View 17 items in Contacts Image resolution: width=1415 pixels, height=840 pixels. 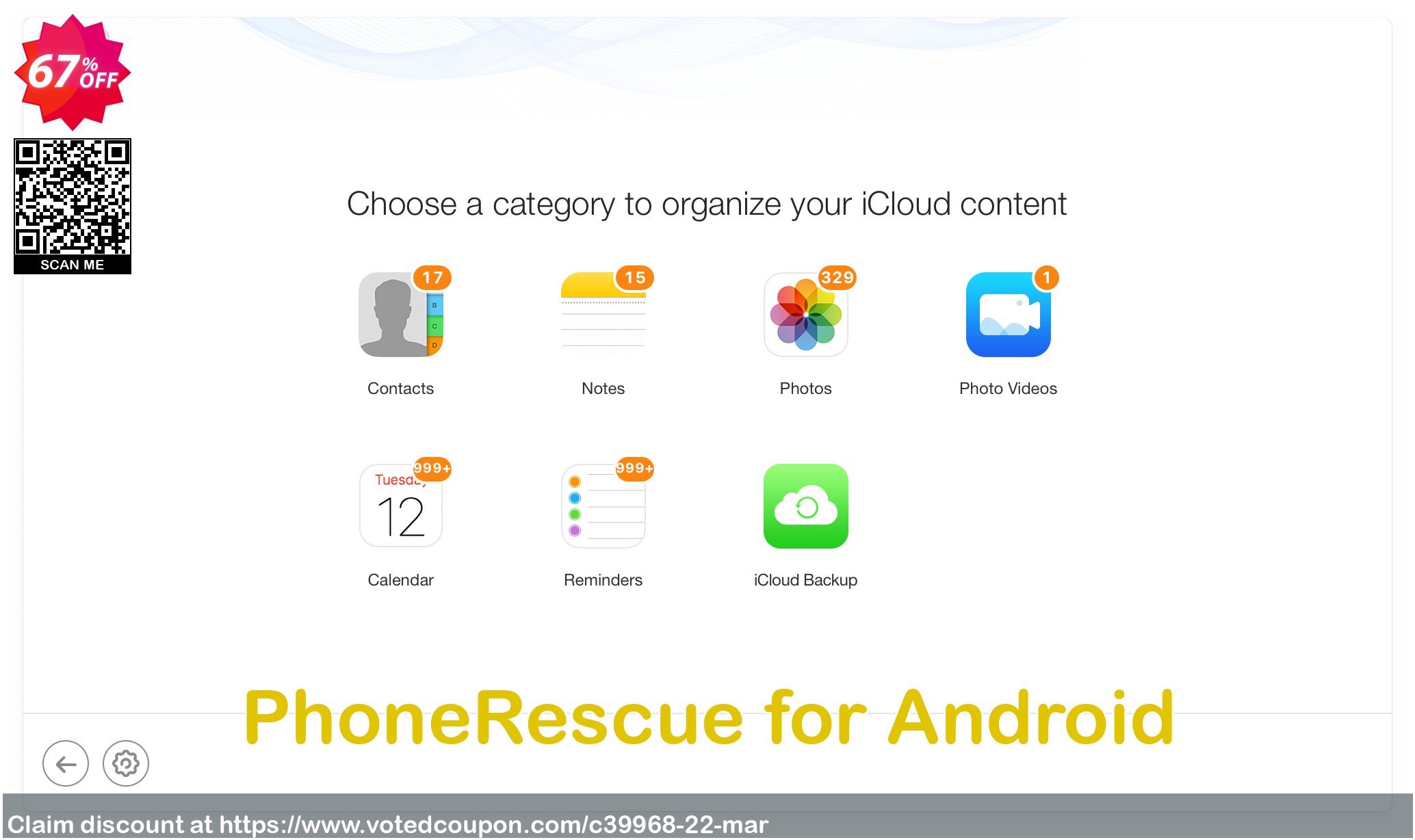tap(400, 314)
